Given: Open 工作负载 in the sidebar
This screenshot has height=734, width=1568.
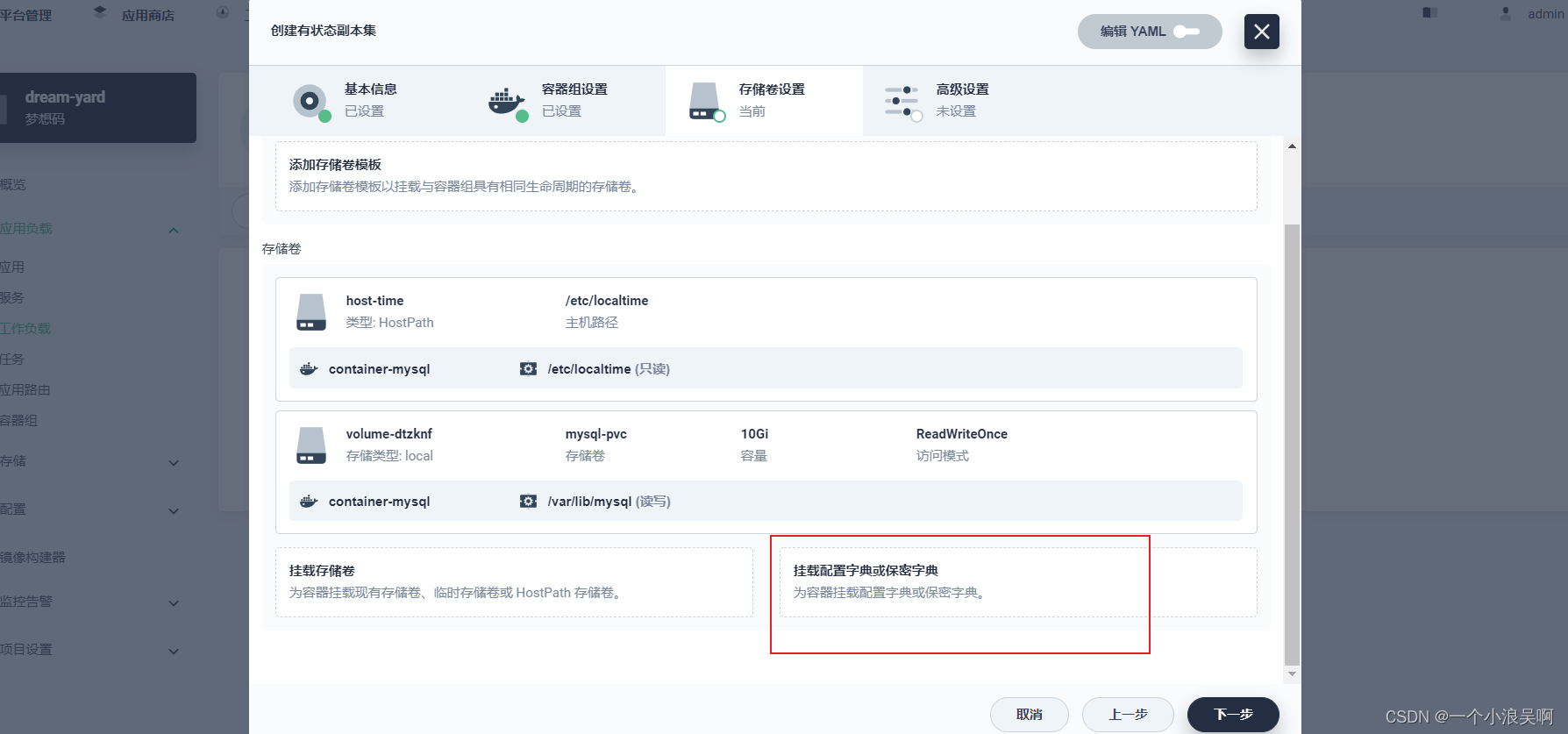Looking at the screenshot, I should point(25,329).
